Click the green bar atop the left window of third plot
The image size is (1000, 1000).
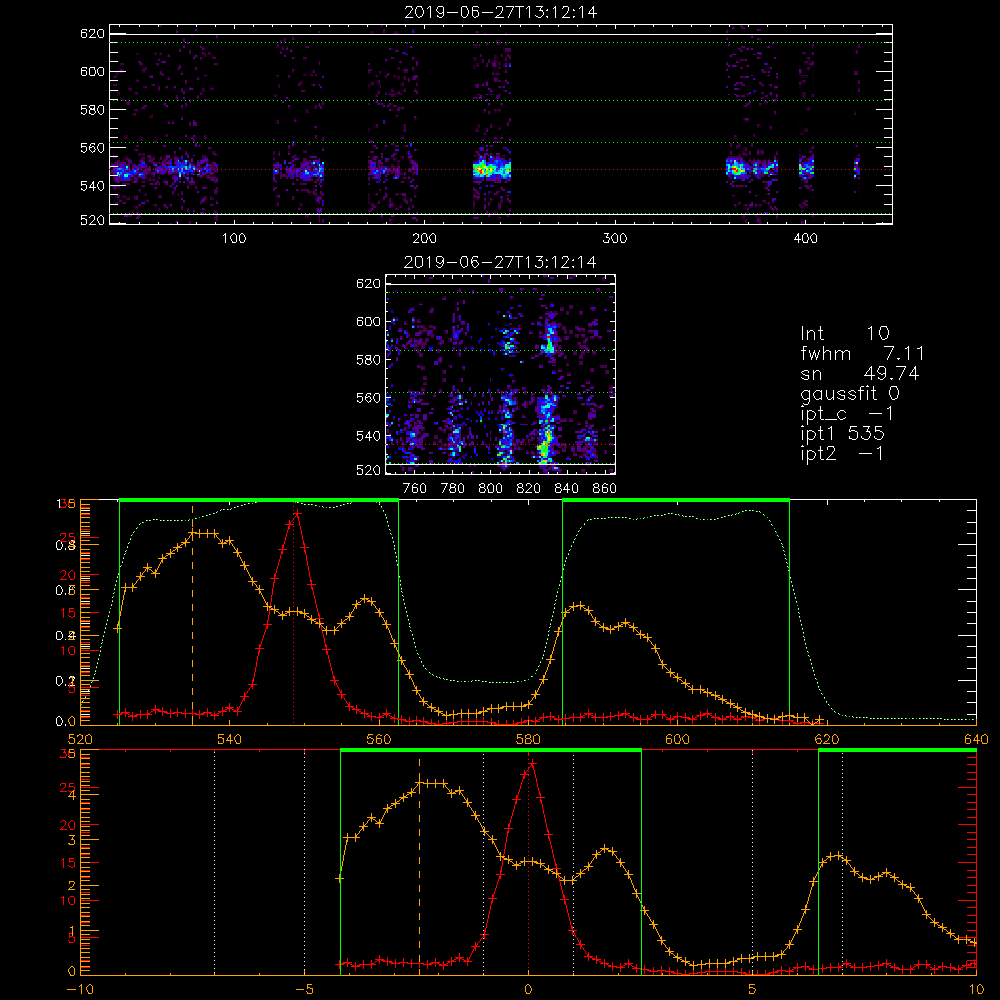pyautogui.click(x=259, y=501)
